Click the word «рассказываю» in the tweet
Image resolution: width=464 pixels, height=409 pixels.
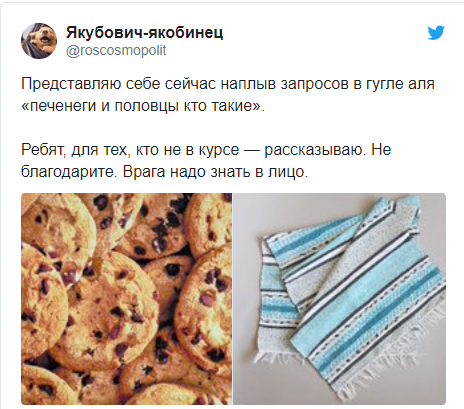313,150
